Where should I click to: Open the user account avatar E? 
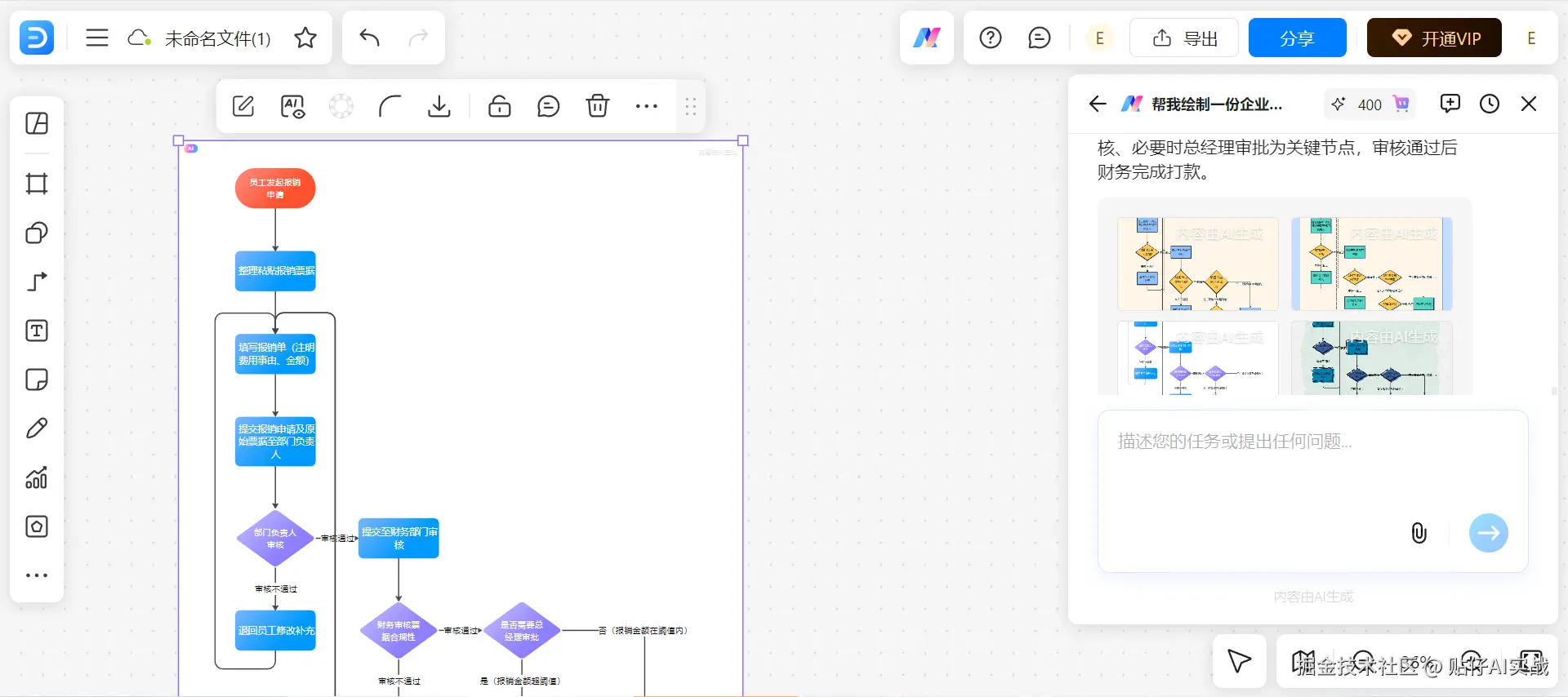point(1531,38)
